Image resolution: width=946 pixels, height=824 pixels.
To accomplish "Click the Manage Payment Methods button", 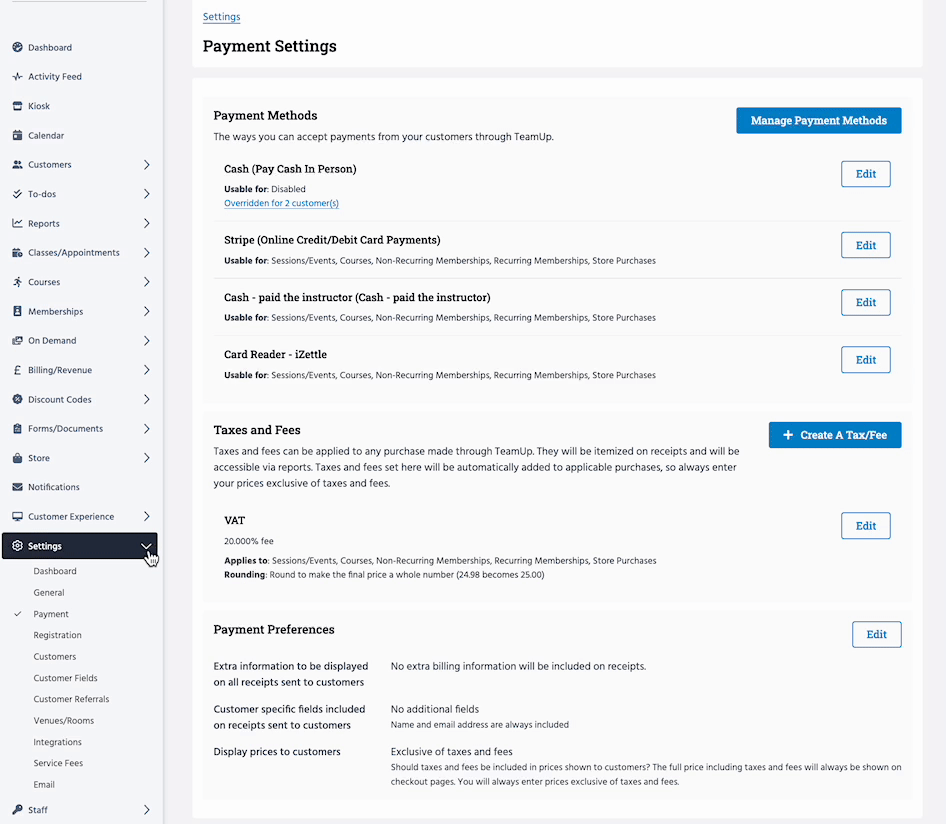I will pyautogui.click(x=818, y=120).
